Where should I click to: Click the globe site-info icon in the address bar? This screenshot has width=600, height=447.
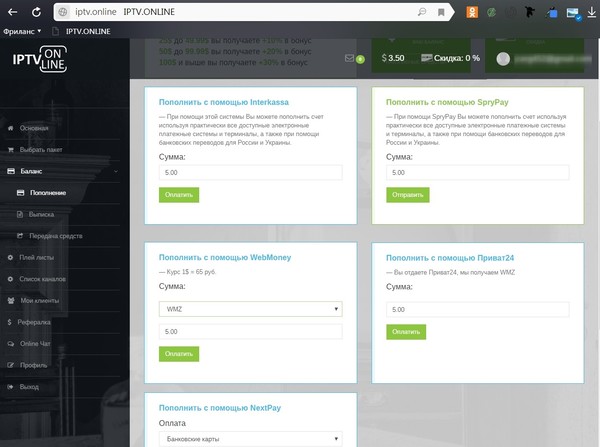pyautogui.click(x=62, y=12)
